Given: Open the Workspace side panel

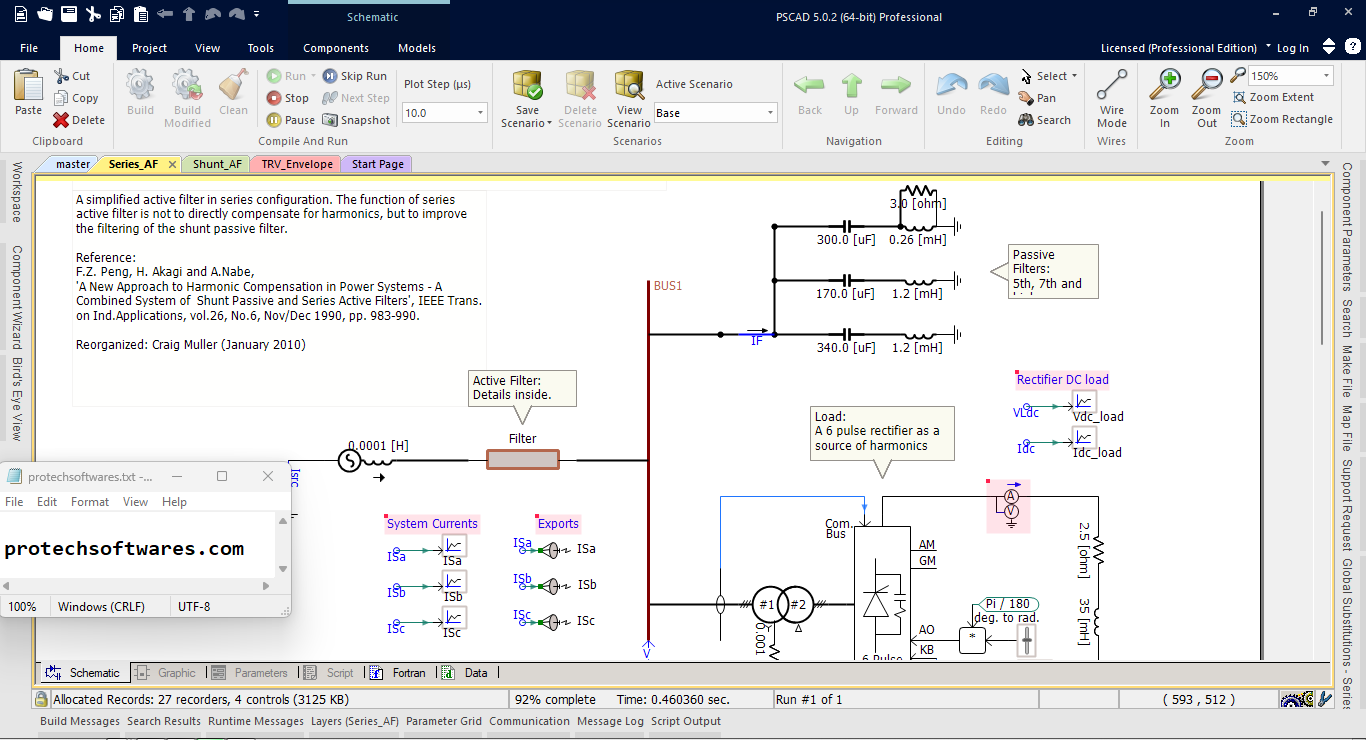Looking at the screenshot, I should point(16,192).
